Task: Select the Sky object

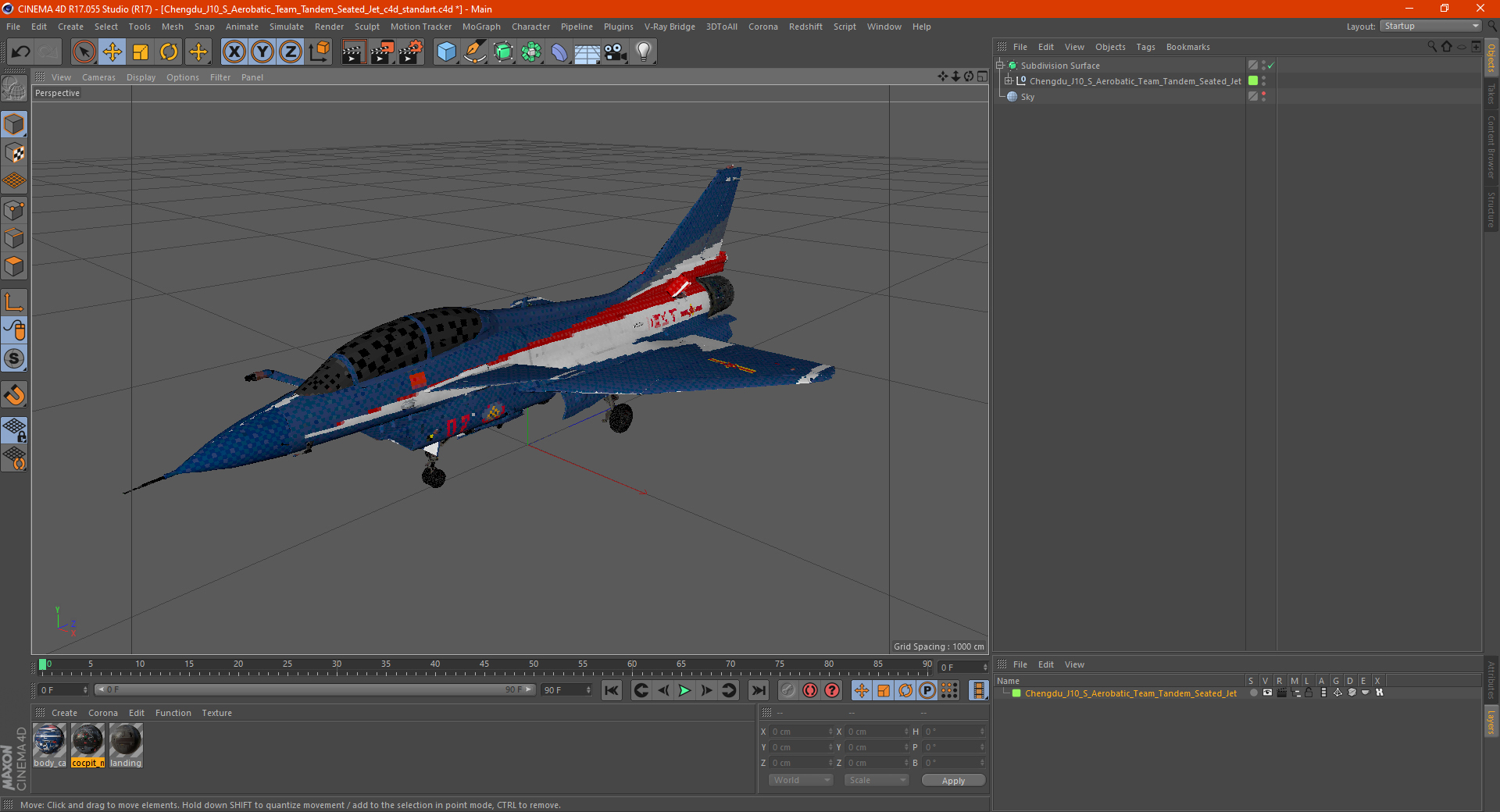Action: 1027,97
